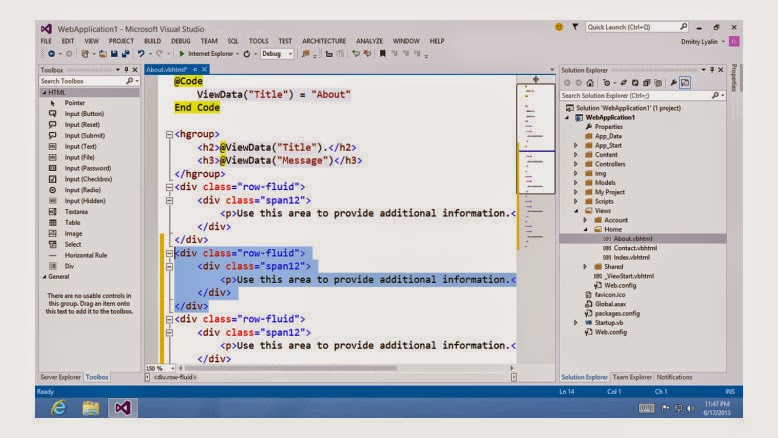This screenshot has width=778, height=438.
Task: Click the Show All Files icon in Solution Explorer
Action: coord(658,83)
